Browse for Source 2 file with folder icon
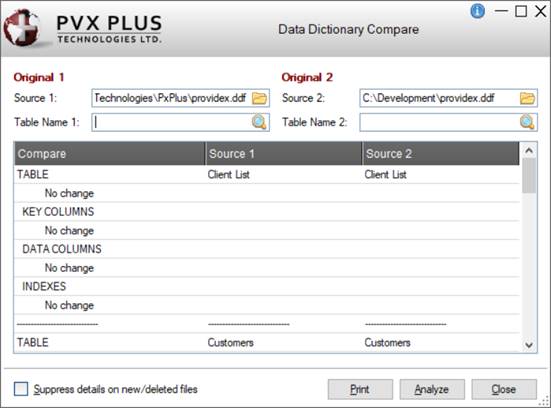551x408 pixels. pos(527,98)
